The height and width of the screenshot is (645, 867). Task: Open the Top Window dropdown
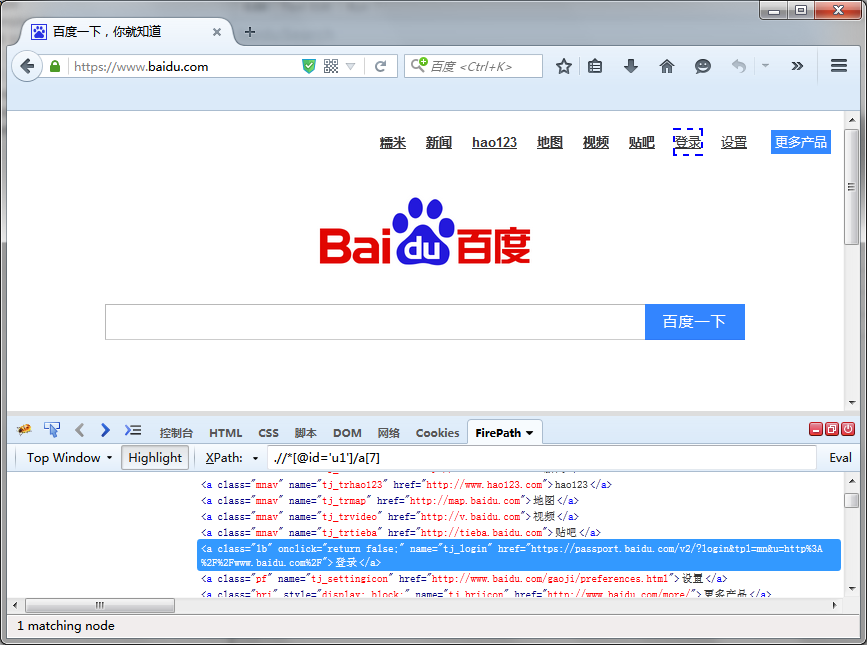point(69,458)
